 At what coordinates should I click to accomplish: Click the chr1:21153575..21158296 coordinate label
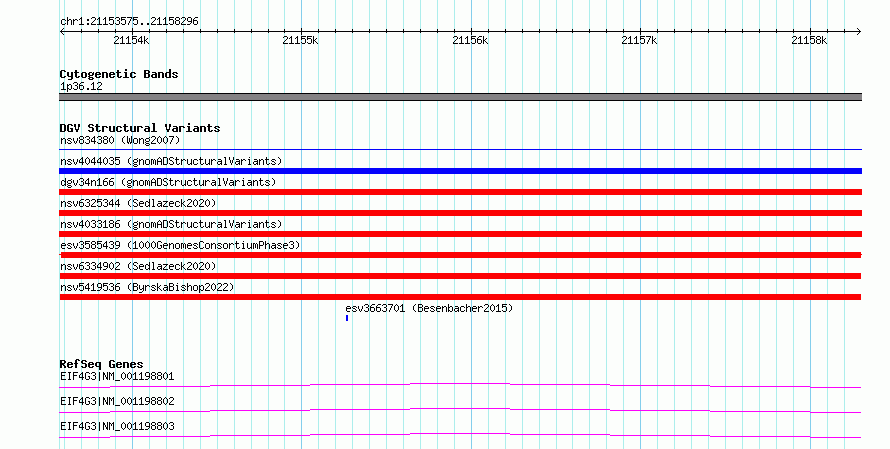(129, 21)
